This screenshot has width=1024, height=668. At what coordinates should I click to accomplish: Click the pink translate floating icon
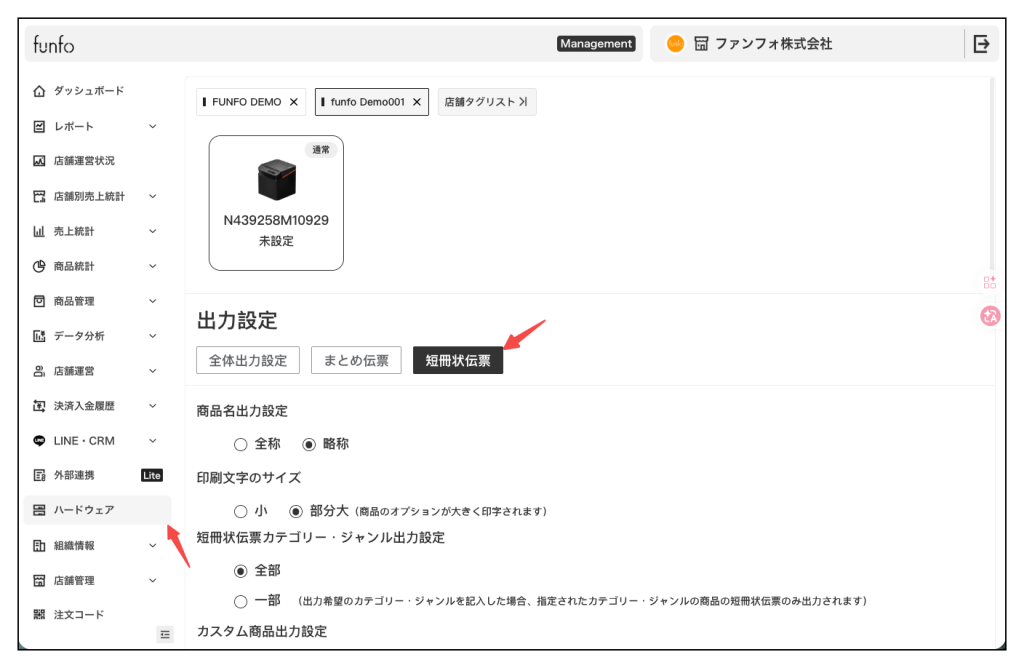pos(990,316)
